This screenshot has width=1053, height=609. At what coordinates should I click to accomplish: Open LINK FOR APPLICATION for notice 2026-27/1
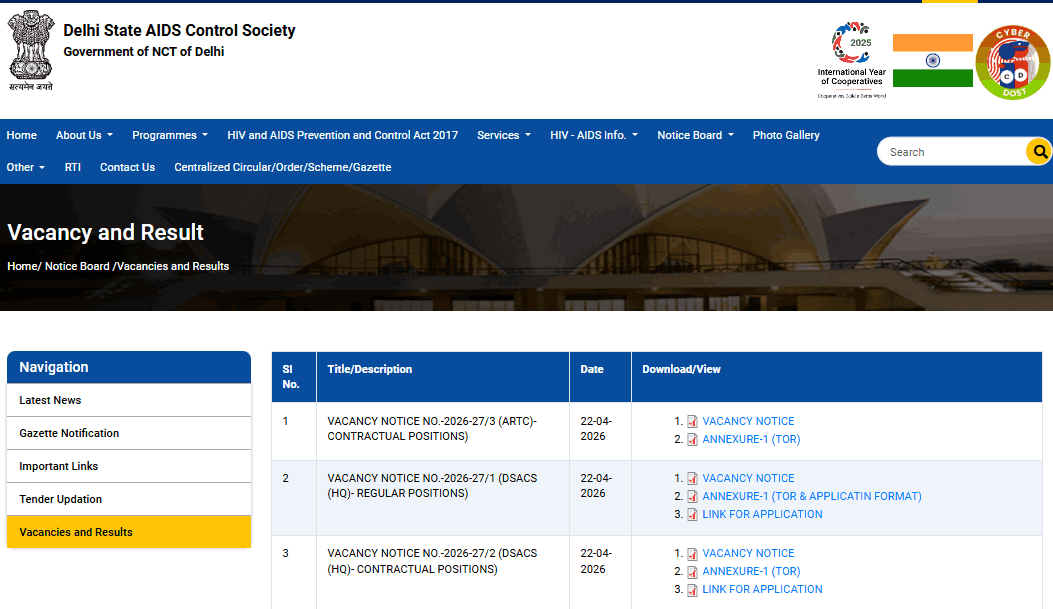click(x=761, y=514)
